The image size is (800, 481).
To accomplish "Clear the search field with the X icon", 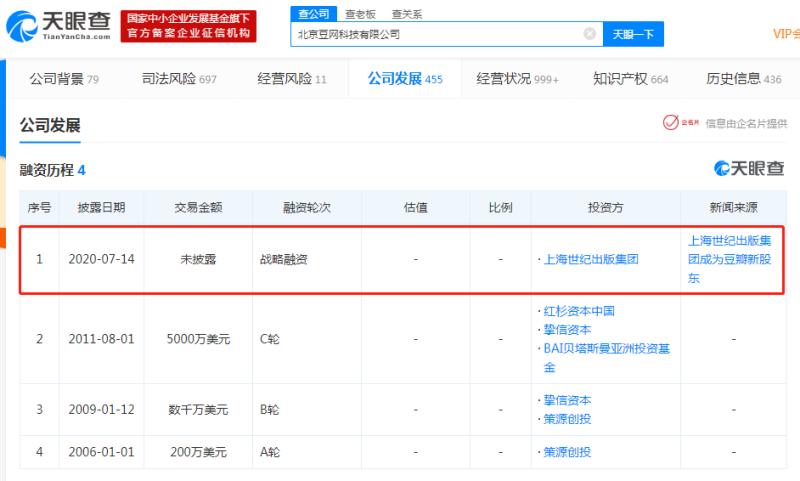I will pos(589,34).
